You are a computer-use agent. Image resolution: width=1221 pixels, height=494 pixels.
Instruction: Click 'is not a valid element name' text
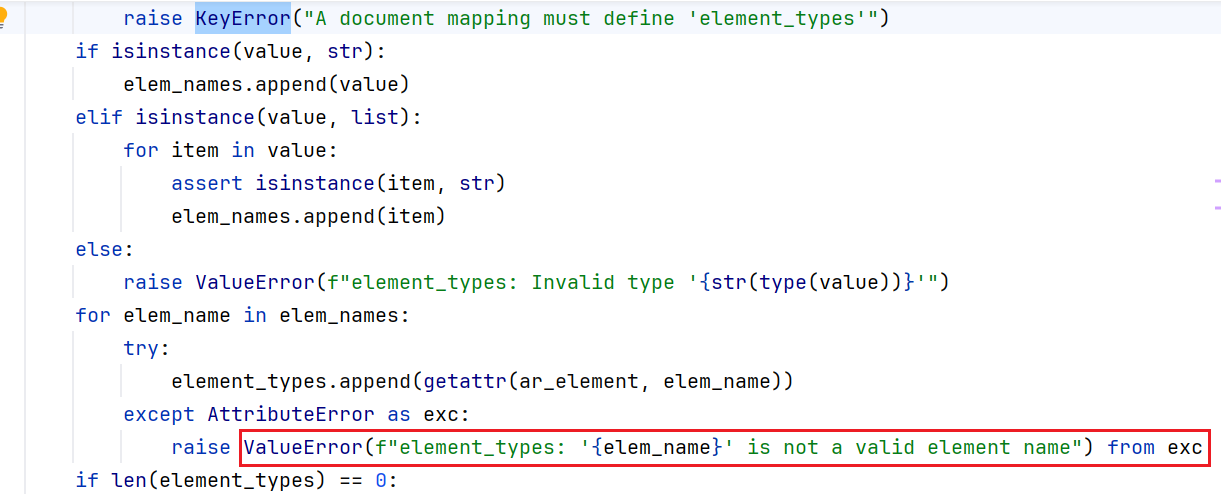pyautogui.click(x=909, y=447)
